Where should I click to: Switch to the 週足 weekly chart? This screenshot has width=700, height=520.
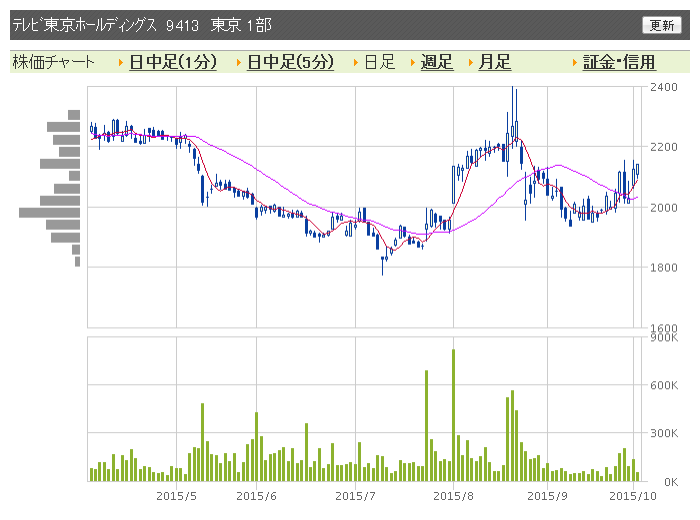[437, 62]
